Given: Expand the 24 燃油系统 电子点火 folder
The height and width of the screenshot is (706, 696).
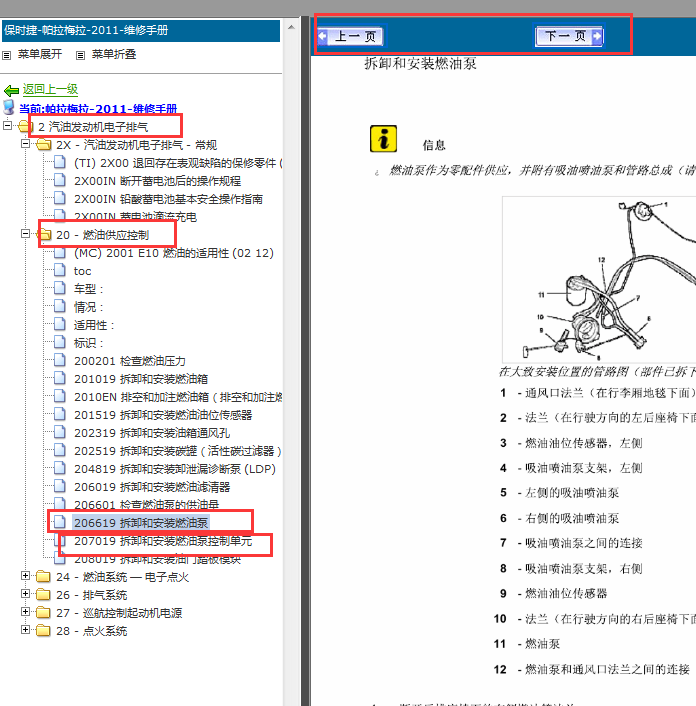Looking at the screenshot, I should (25, 576).
